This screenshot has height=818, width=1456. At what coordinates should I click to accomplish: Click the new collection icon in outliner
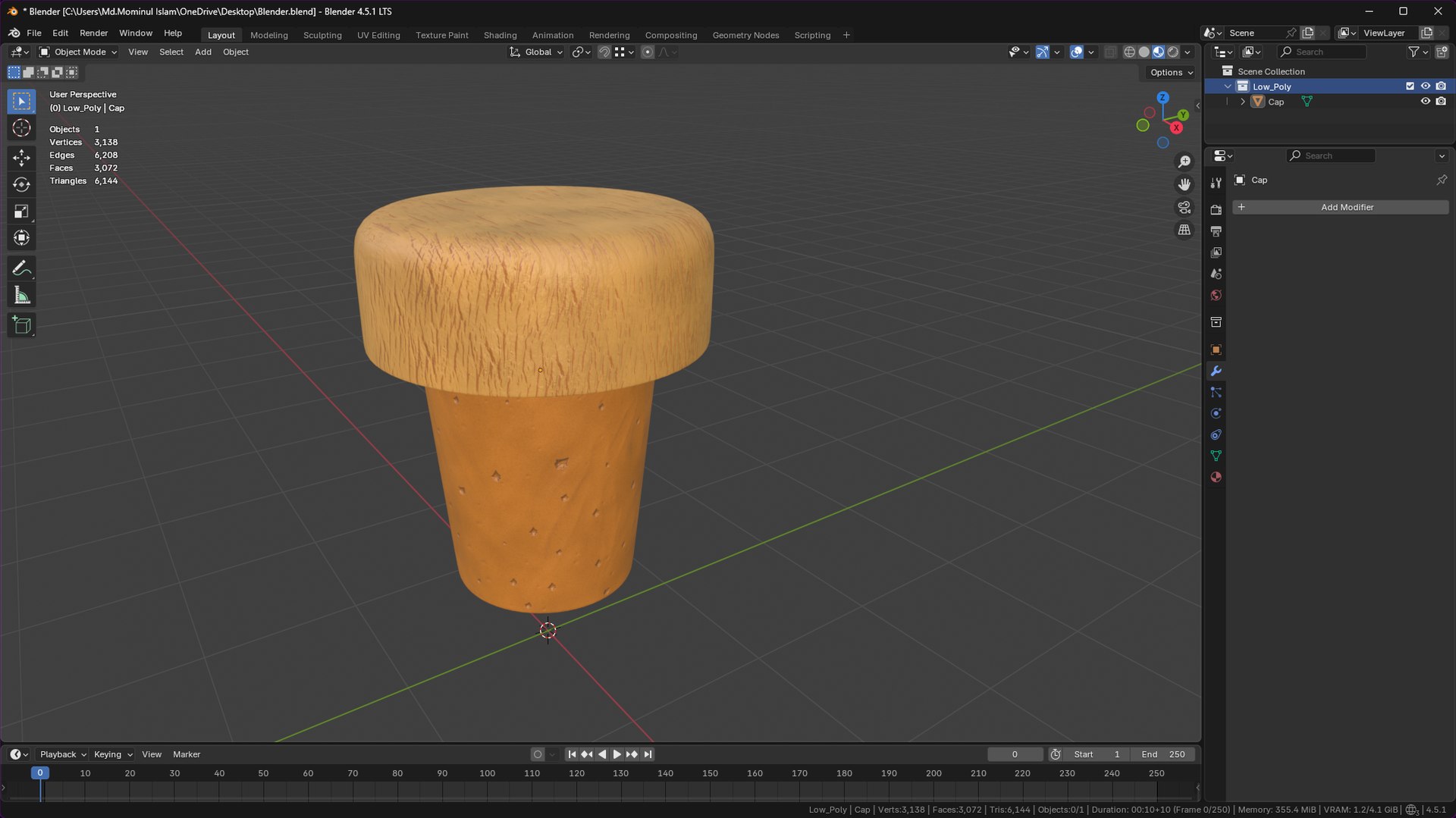point(1442,52)
